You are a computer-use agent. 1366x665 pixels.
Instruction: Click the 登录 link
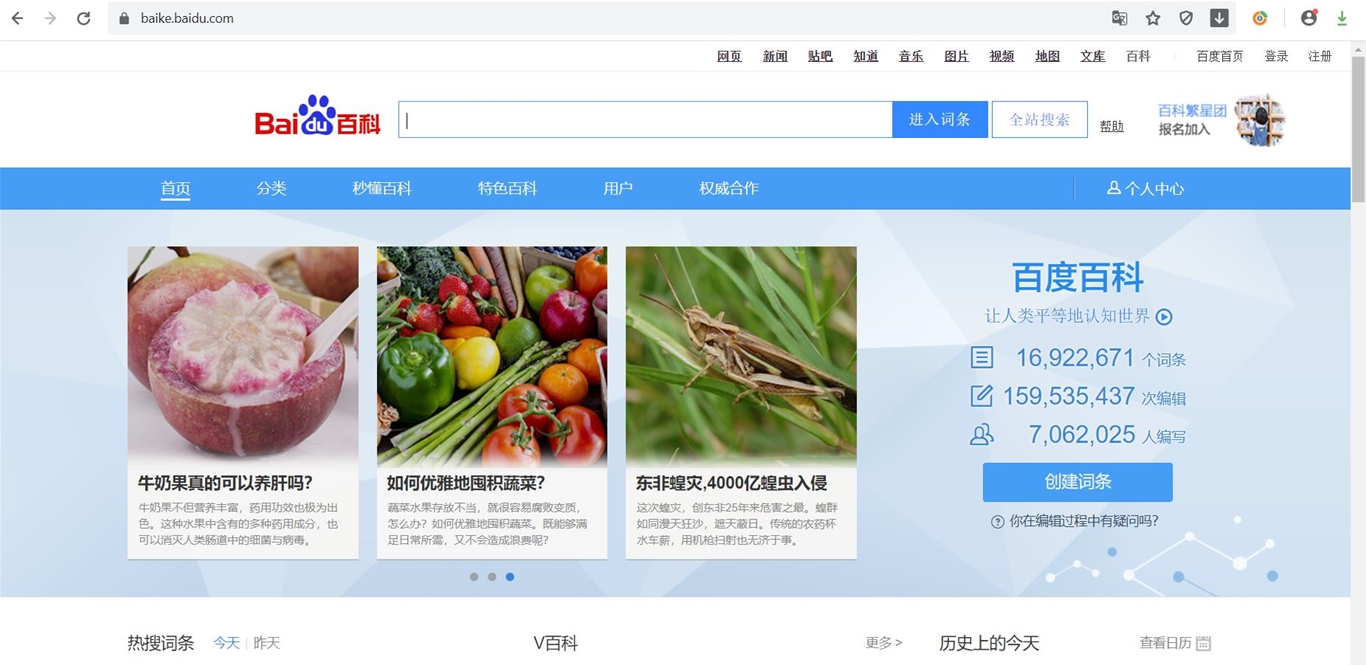coord(1276,56)
